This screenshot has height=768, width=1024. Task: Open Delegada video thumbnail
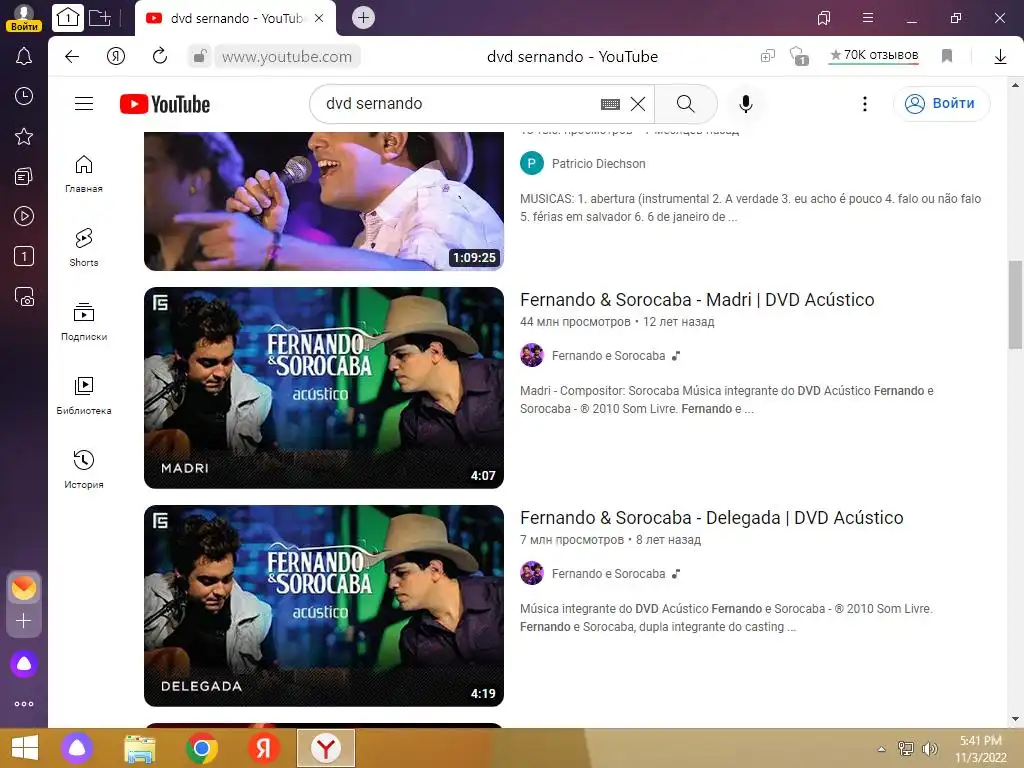coord(324,606)
